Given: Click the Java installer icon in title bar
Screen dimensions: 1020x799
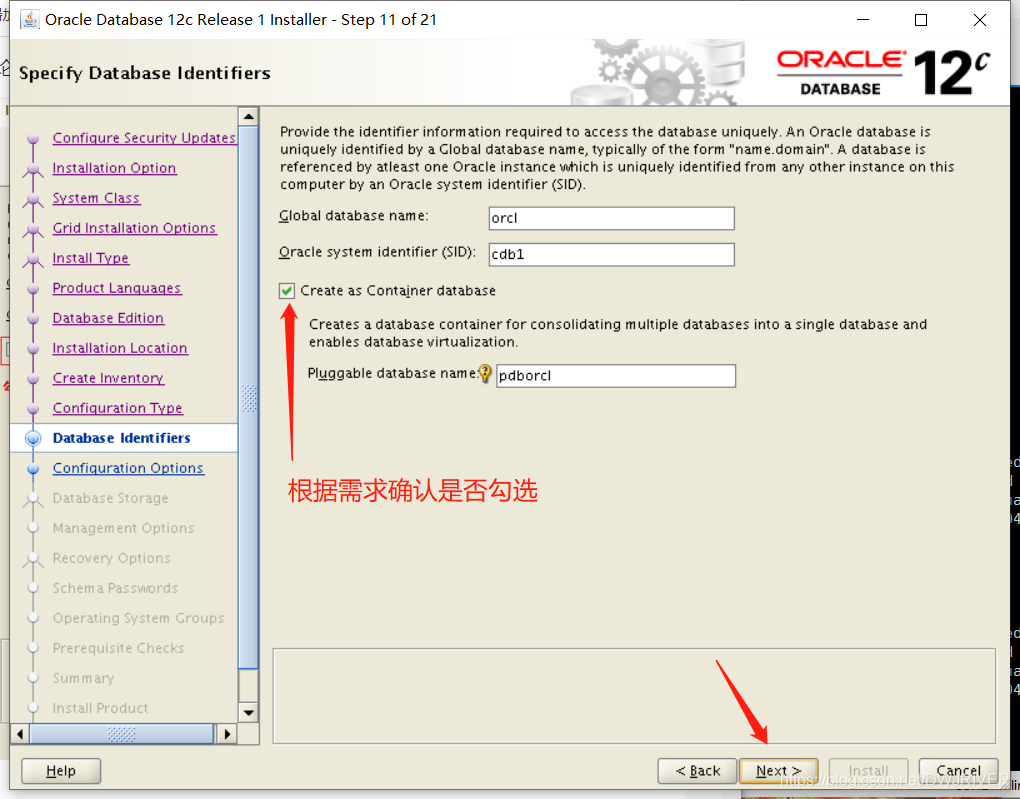Looking at the screenshot, I should 29,20.
